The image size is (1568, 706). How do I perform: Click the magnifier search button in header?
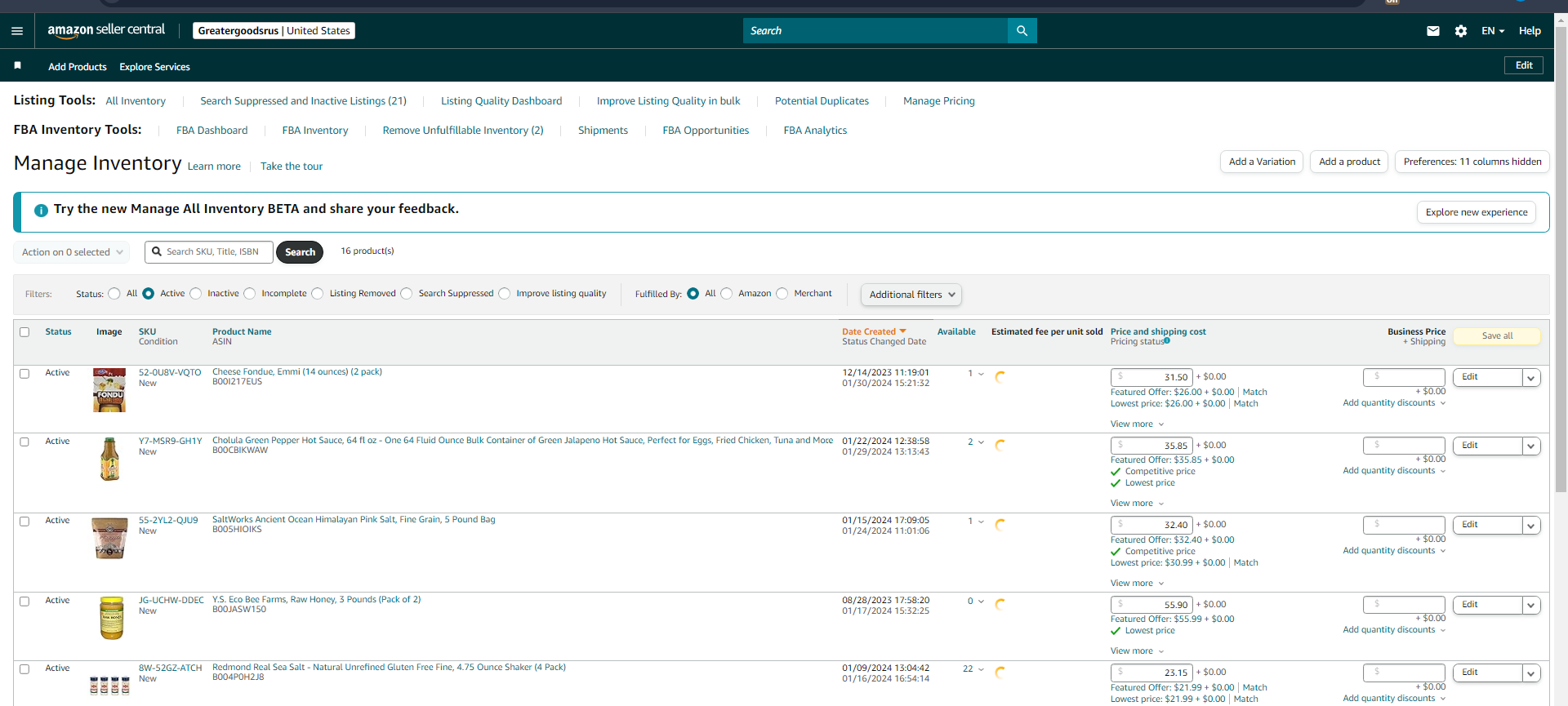click(x=1022, y=31)
